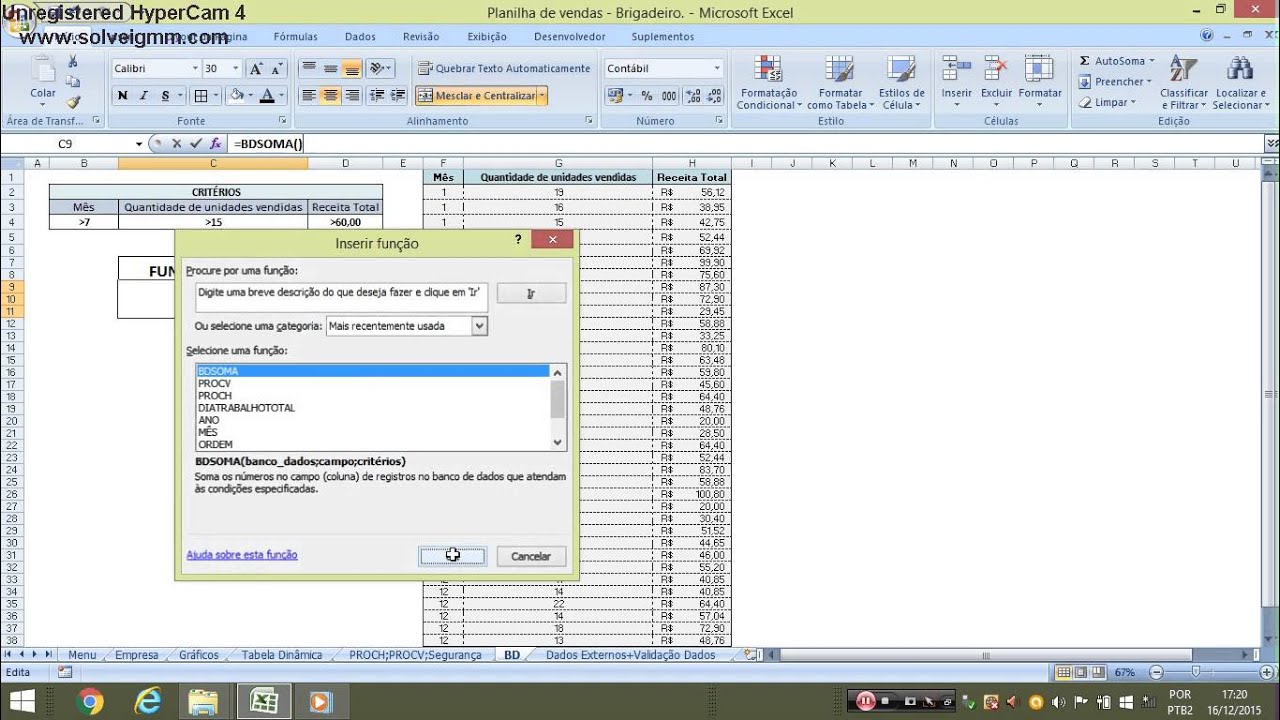Switch to the Gráficos sheet tab
Viewport: 1280px width, 720px height.
pos(199,655)
